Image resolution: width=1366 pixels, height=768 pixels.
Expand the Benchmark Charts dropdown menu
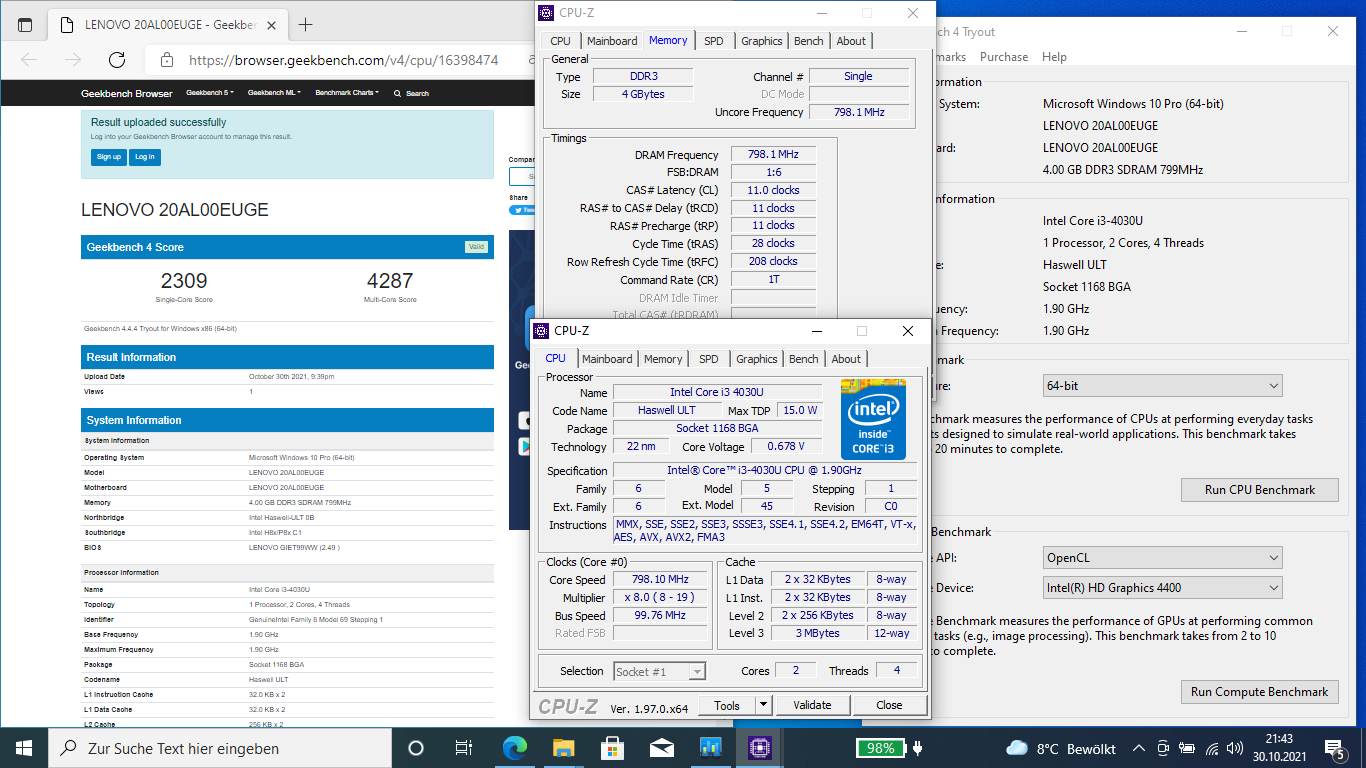click(347, 93)
